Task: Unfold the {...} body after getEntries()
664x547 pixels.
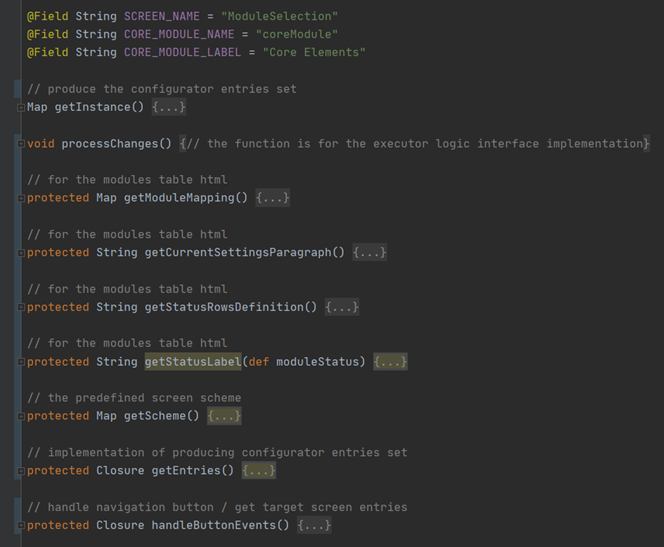Action: 259,470
